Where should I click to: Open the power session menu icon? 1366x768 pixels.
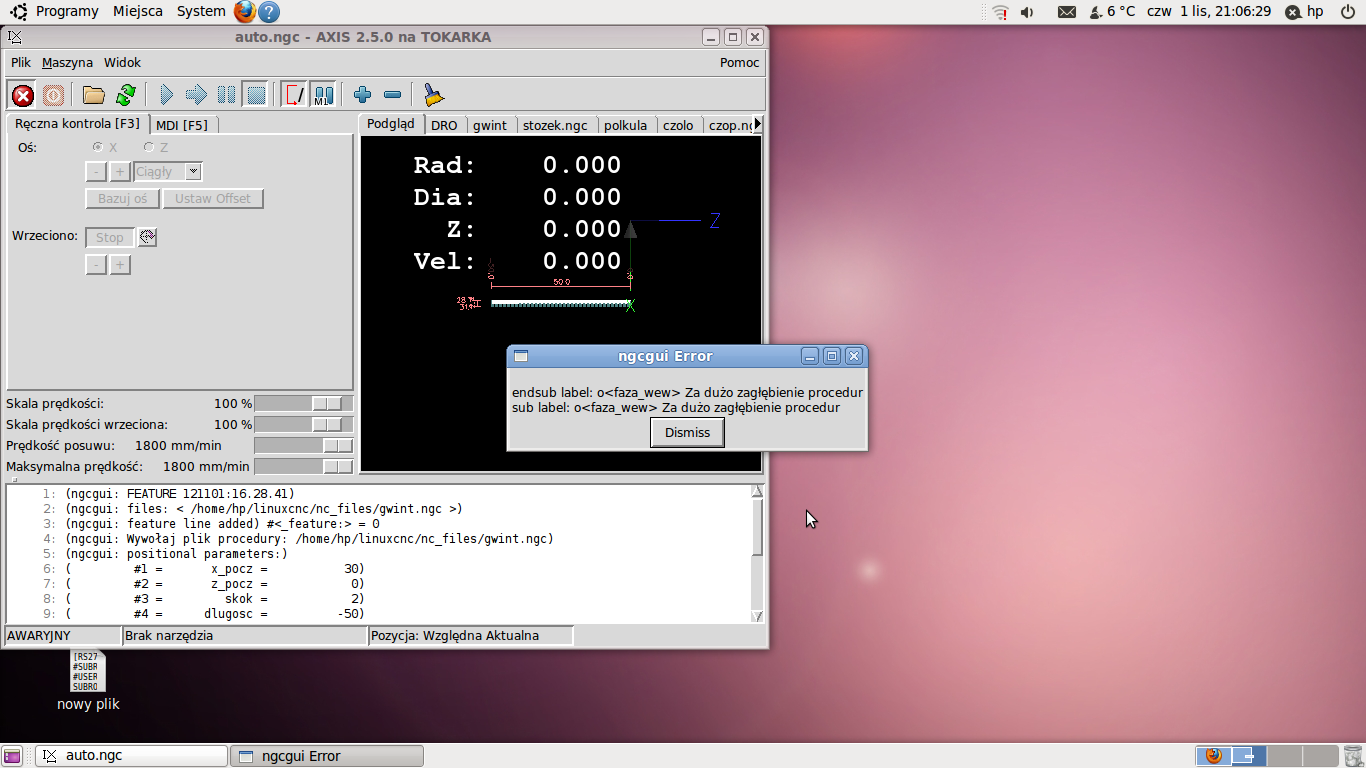click(1346, 12)
